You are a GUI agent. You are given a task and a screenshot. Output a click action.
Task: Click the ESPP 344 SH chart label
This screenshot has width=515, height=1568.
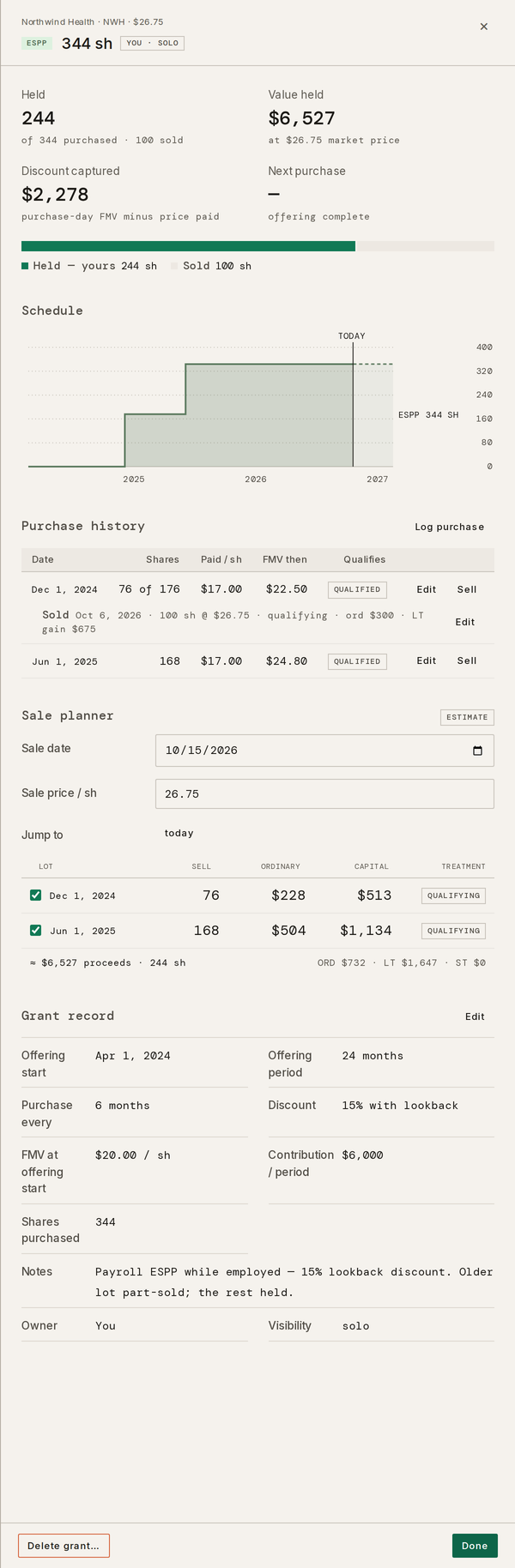pos(428,415)
